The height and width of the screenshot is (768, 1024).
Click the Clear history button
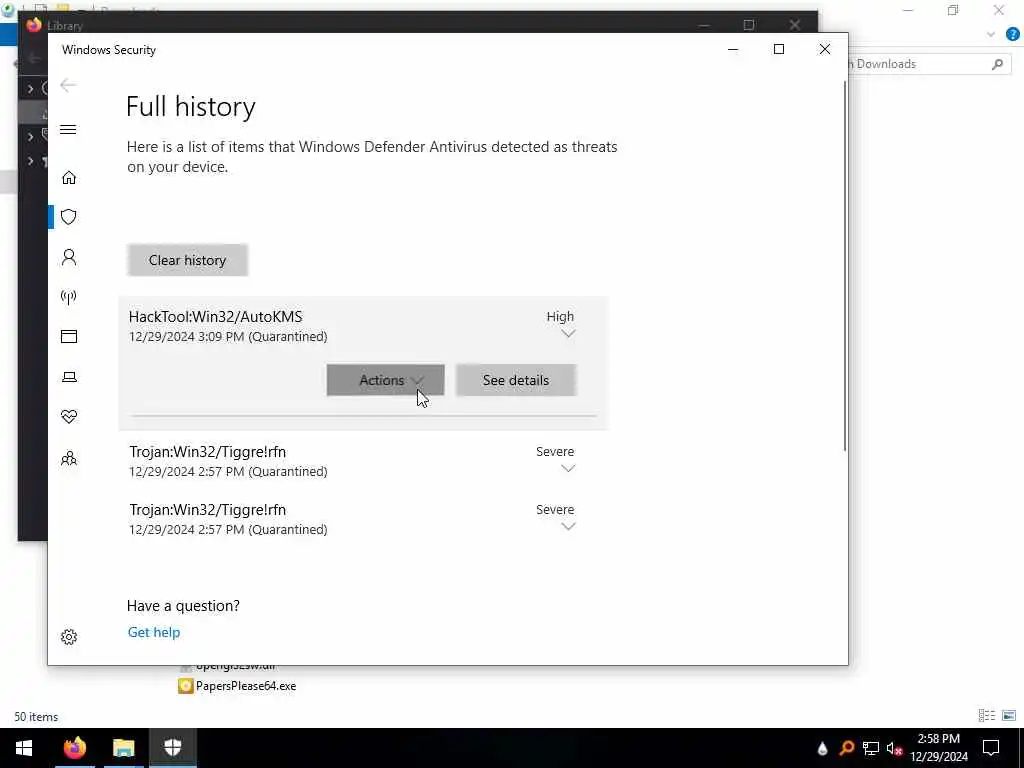(x=187, y=260)
